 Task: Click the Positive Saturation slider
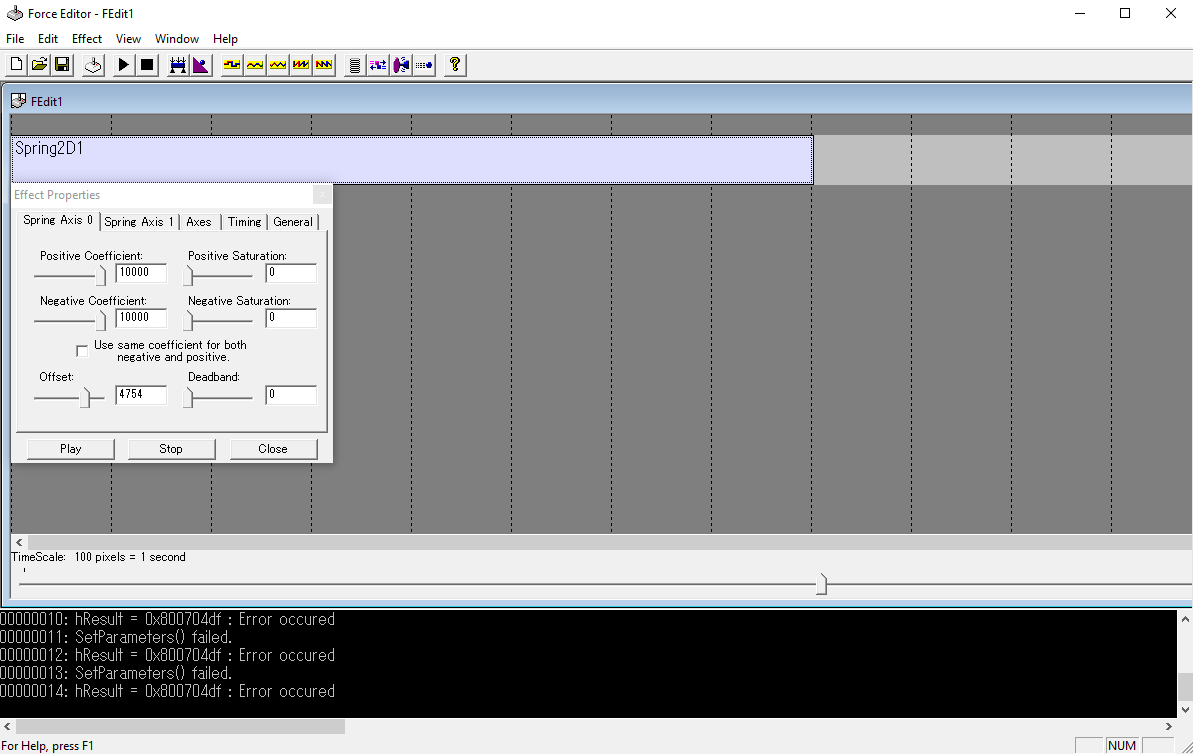point(218,275)
